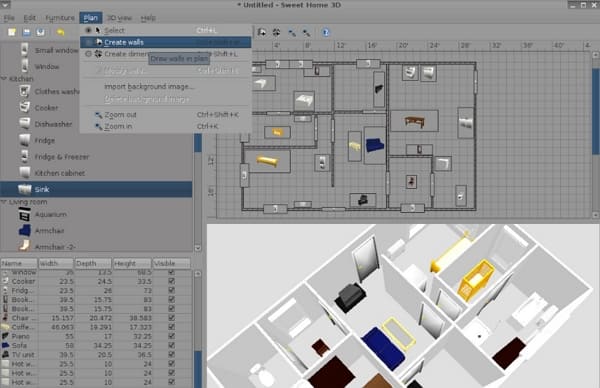Sort furniture by Visible column header
Viewport: 600px width, 388px height.
point(171,263)
